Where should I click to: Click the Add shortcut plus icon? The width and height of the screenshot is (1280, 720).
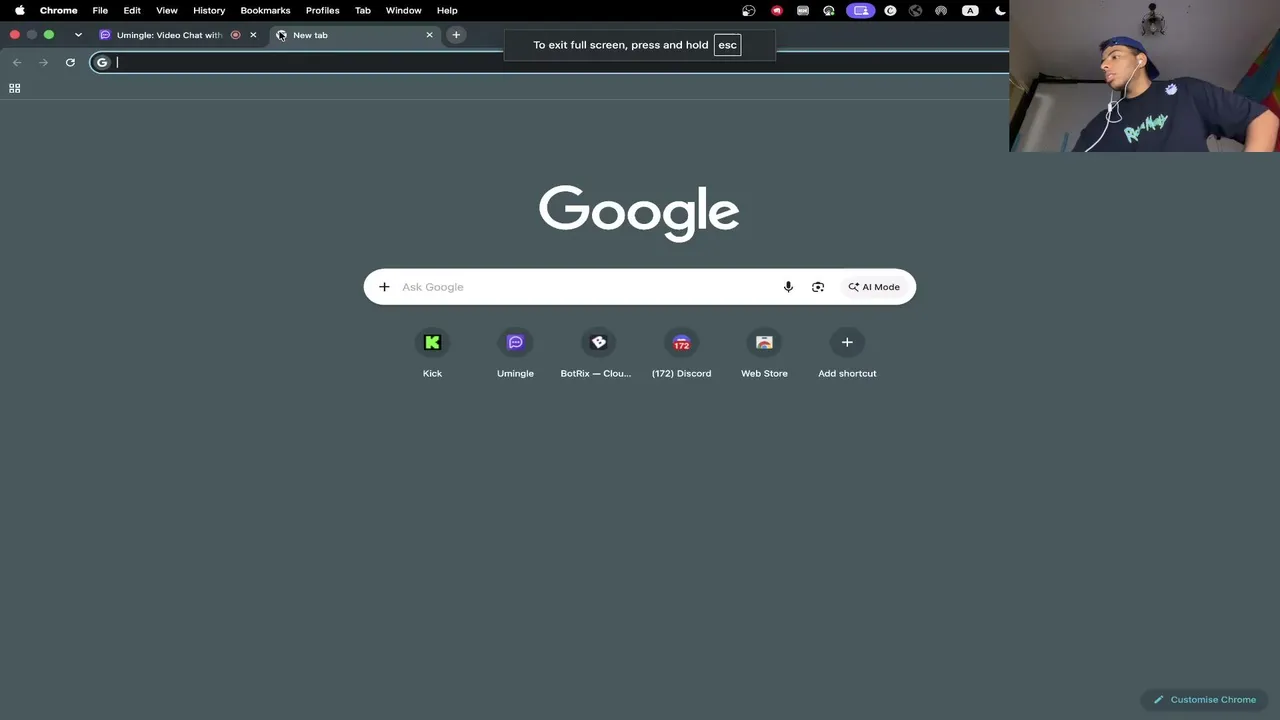pyautogui.click(x=847, y=343)
